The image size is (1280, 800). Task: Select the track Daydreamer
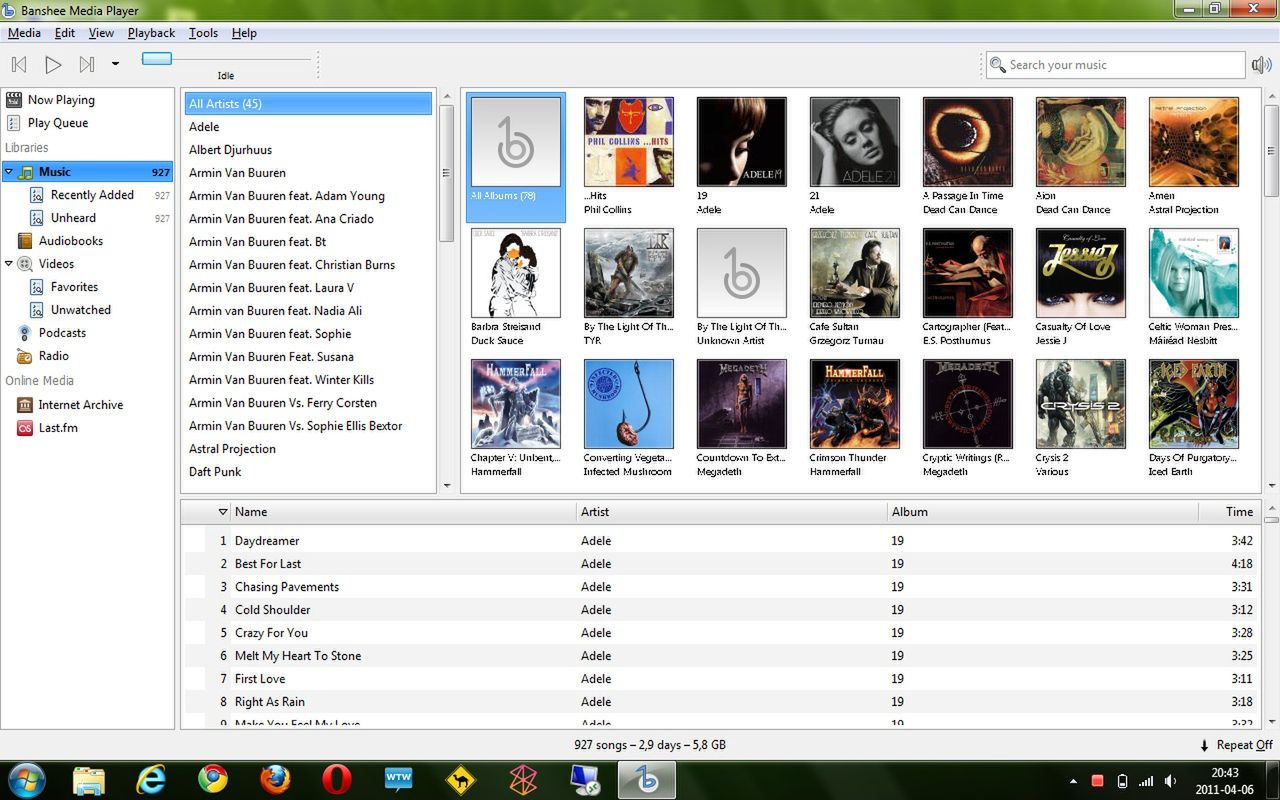(x=720, y=541)
